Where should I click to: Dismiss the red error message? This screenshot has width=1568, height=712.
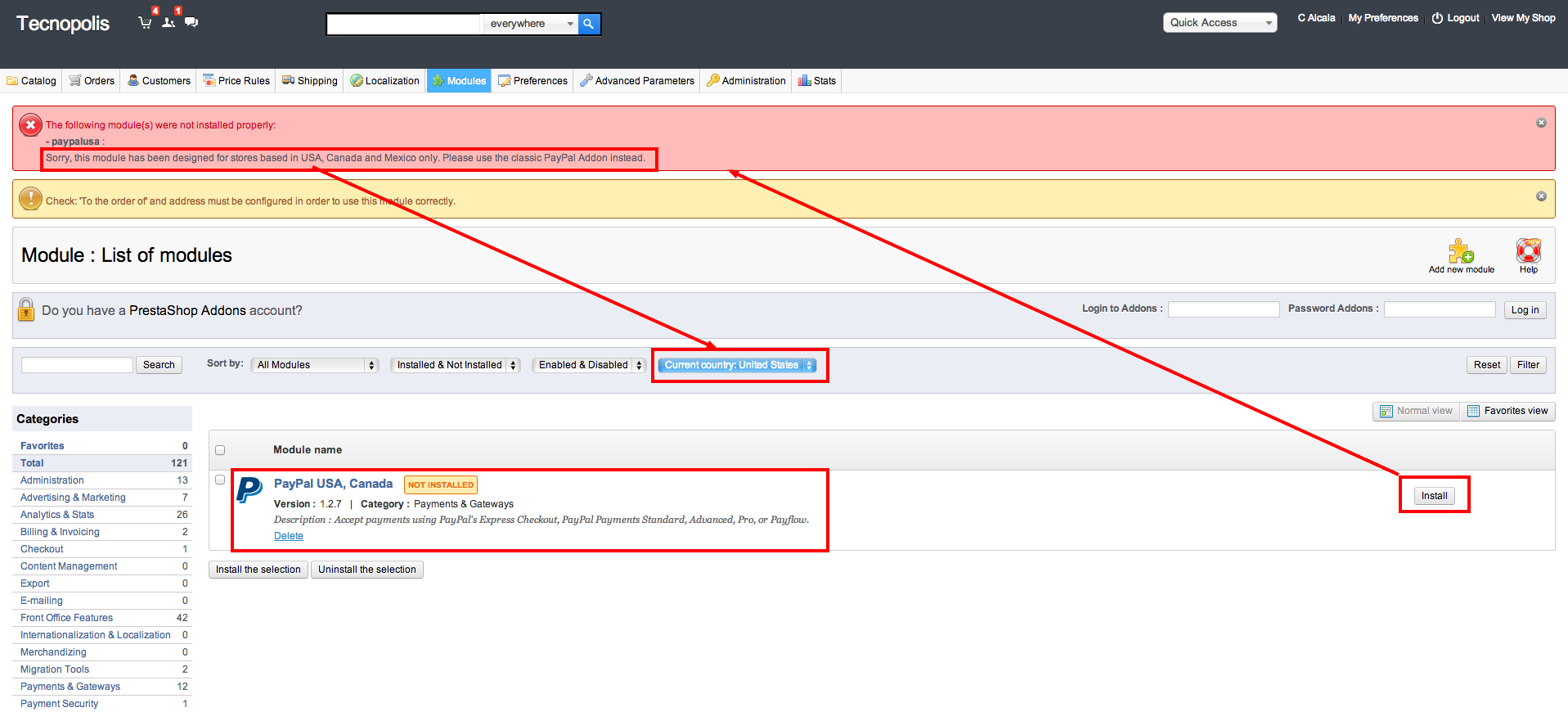(x=1541, y=123)
